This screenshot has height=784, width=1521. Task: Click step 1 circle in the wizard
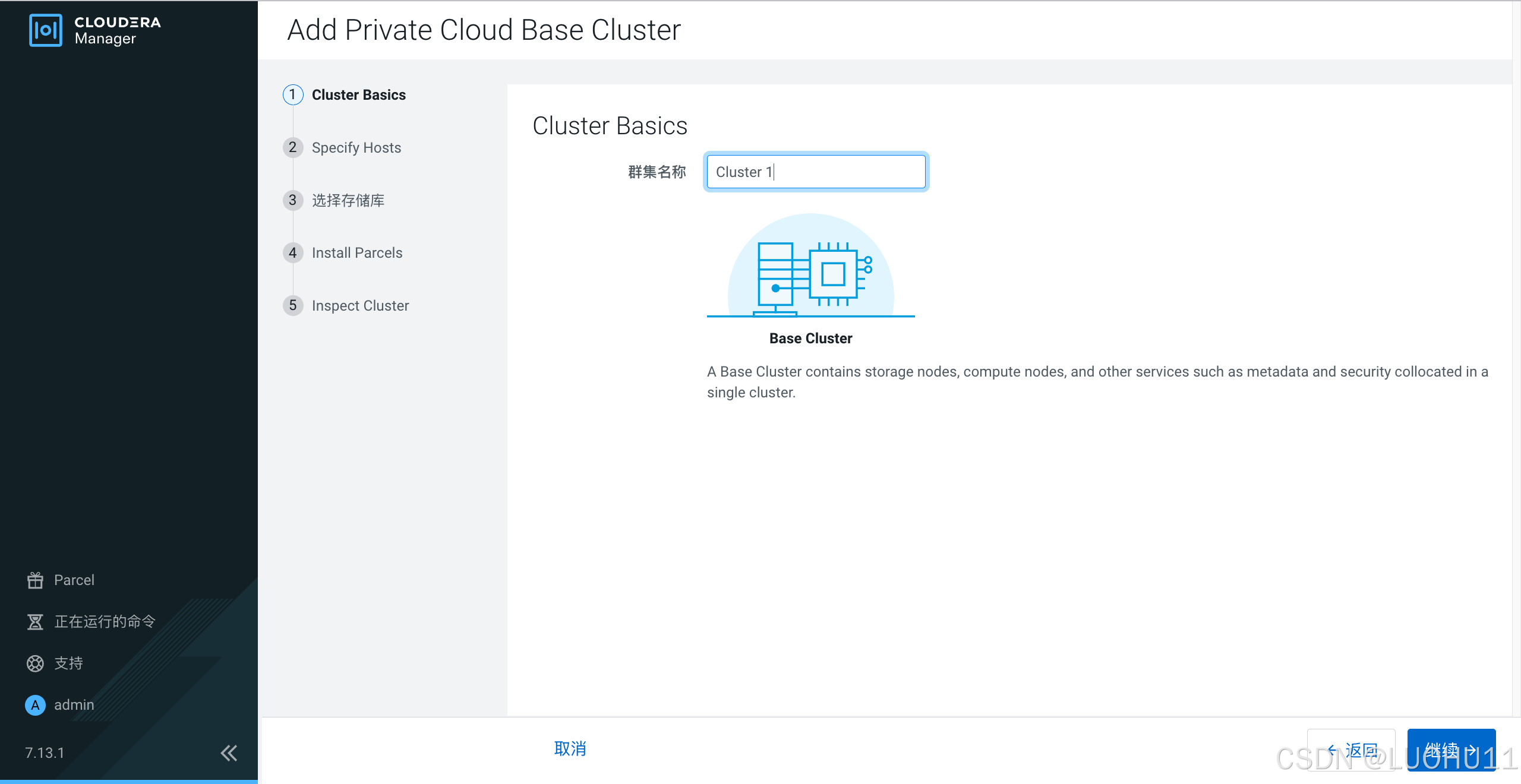(293, 95)
